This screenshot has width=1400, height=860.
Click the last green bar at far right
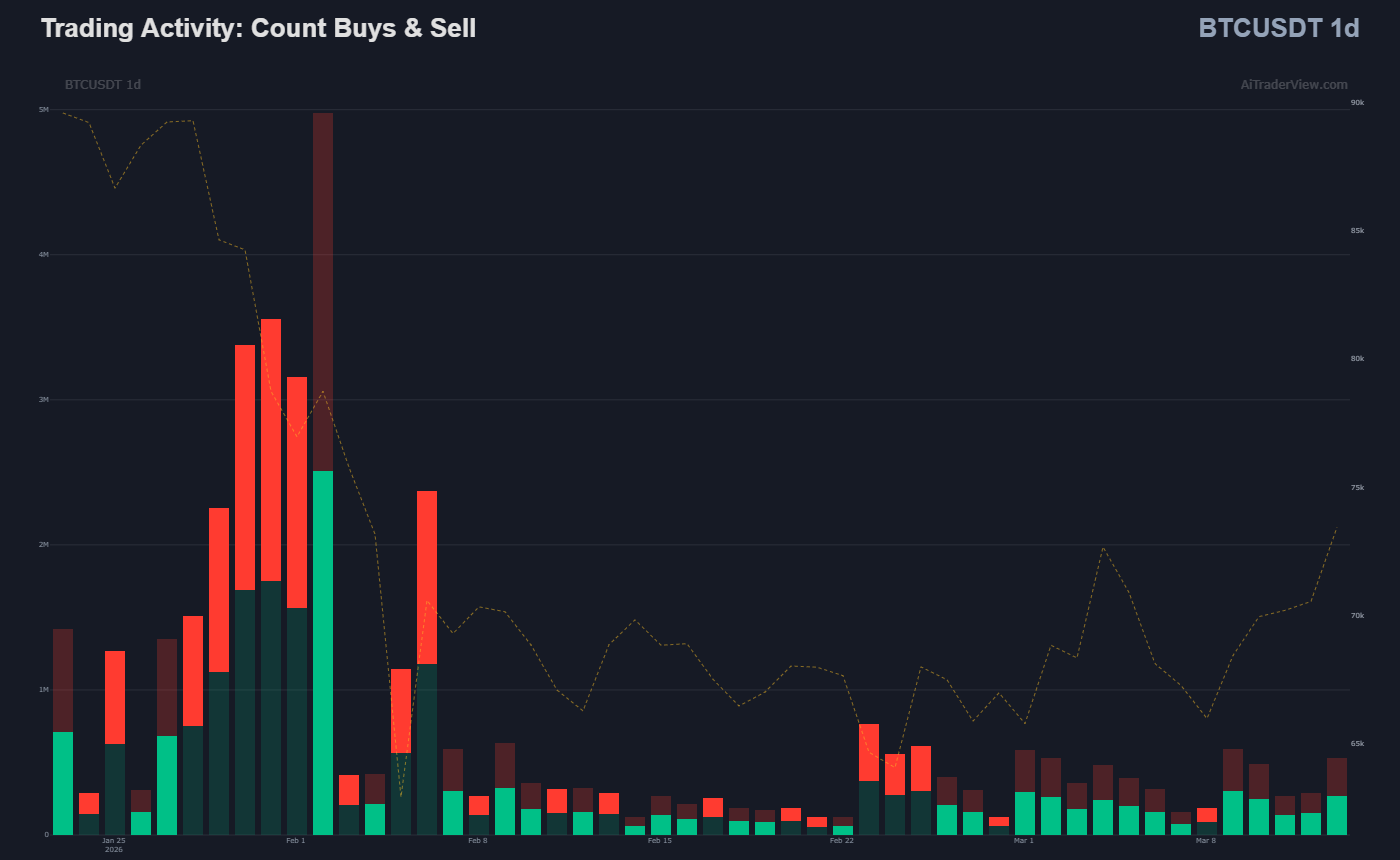[x=1337, y=814]
